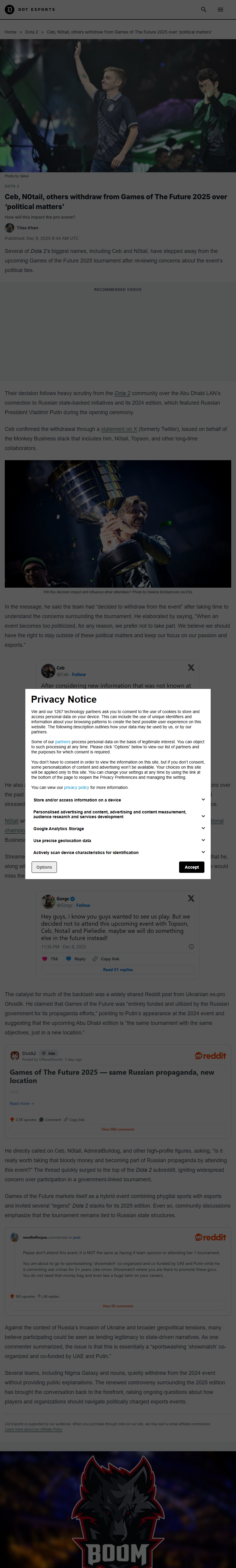This screenshot has height=1568, width=236.
Task: Click the search magnifier icon in header
Action: point(203,9)
